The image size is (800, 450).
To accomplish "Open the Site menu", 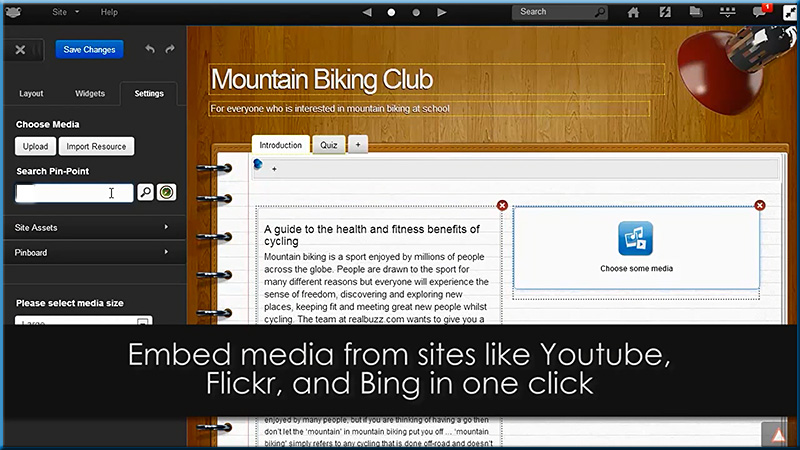I will [x=65, y=12].
